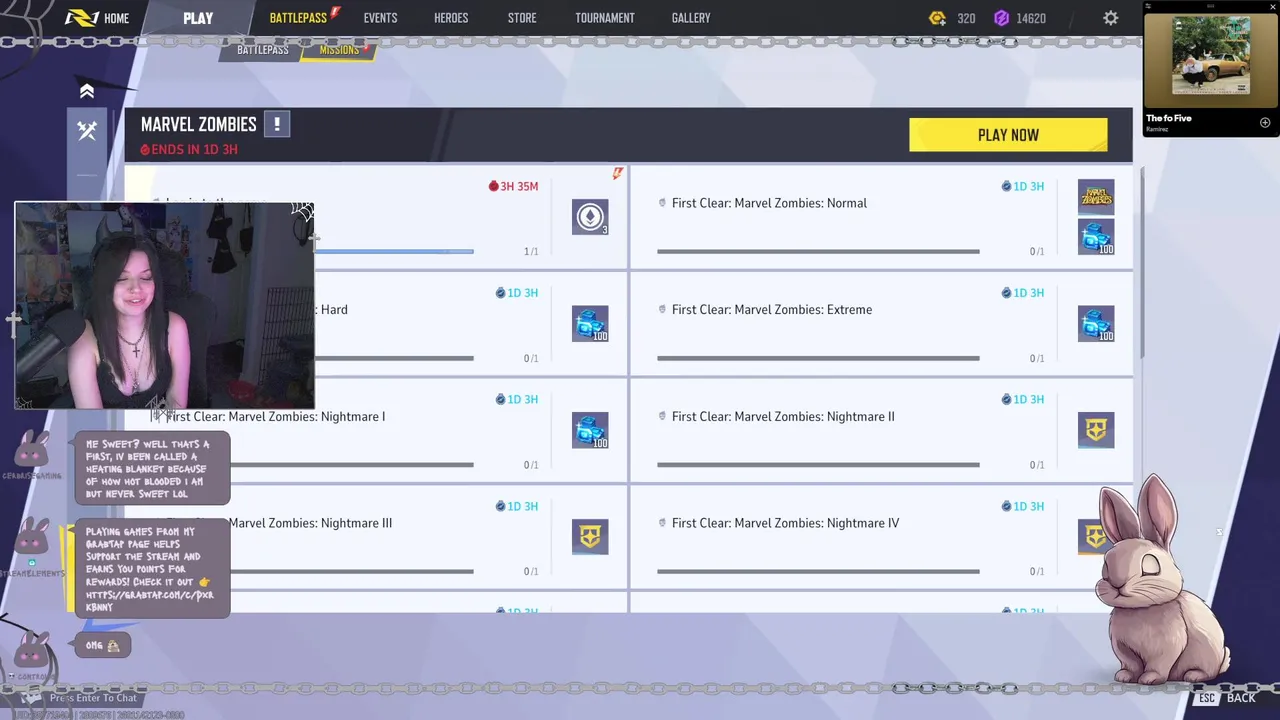Screen dimensions: 1280x720
Task: Open the EVENTS tab
Action: pyautogui.click(x=380, y=18)
